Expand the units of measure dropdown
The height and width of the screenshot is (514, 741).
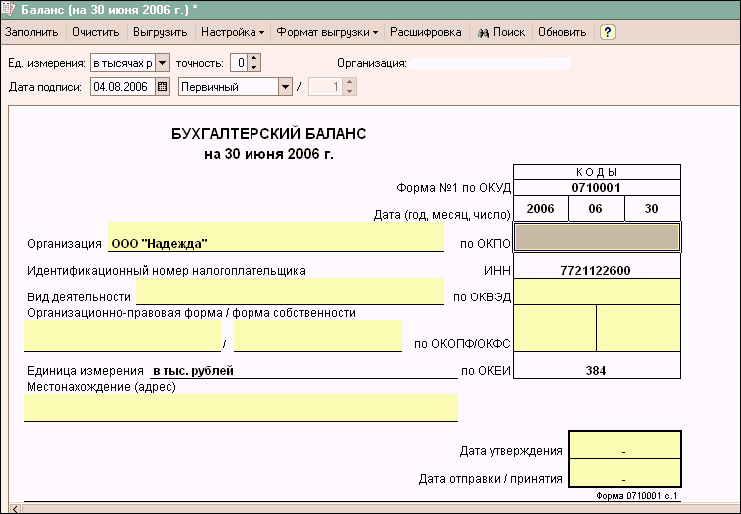tap(162, 63)
